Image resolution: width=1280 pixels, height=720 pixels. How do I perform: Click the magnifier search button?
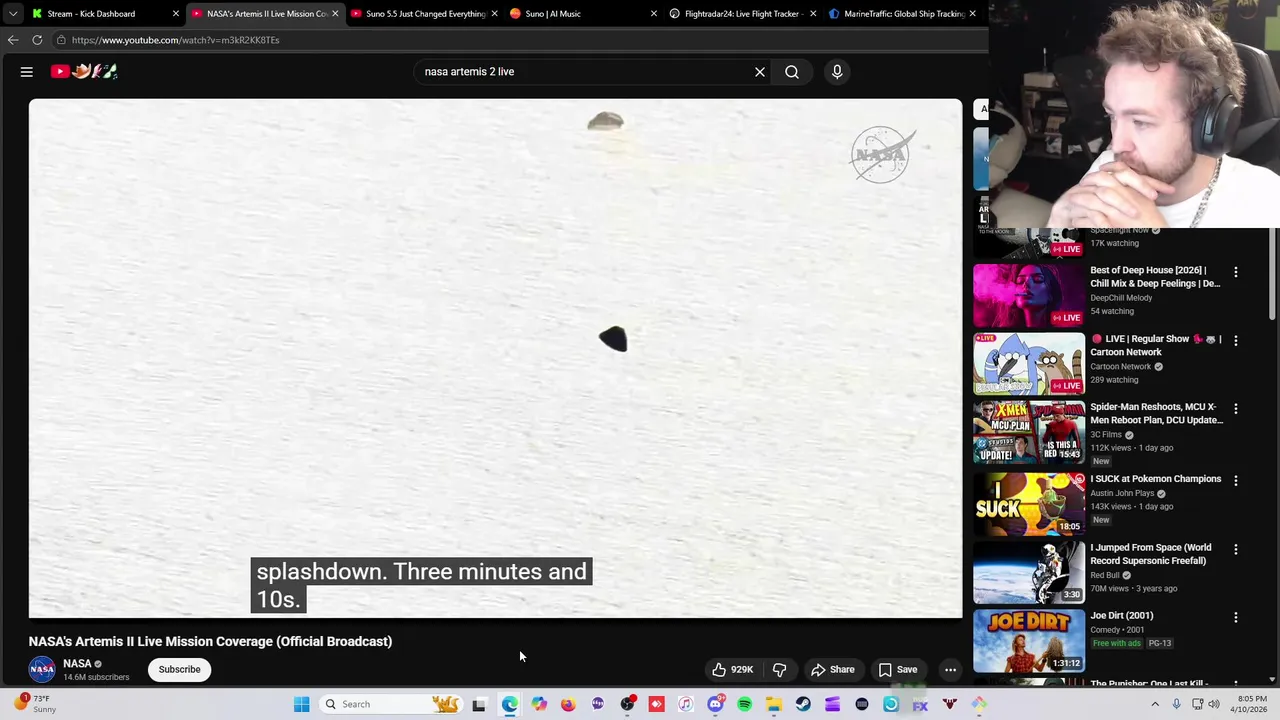792,72
